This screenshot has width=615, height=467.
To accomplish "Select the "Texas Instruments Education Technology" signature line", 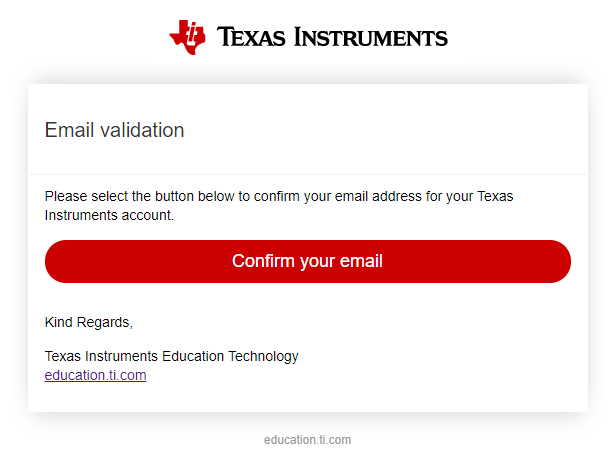I will pos(171,356).
